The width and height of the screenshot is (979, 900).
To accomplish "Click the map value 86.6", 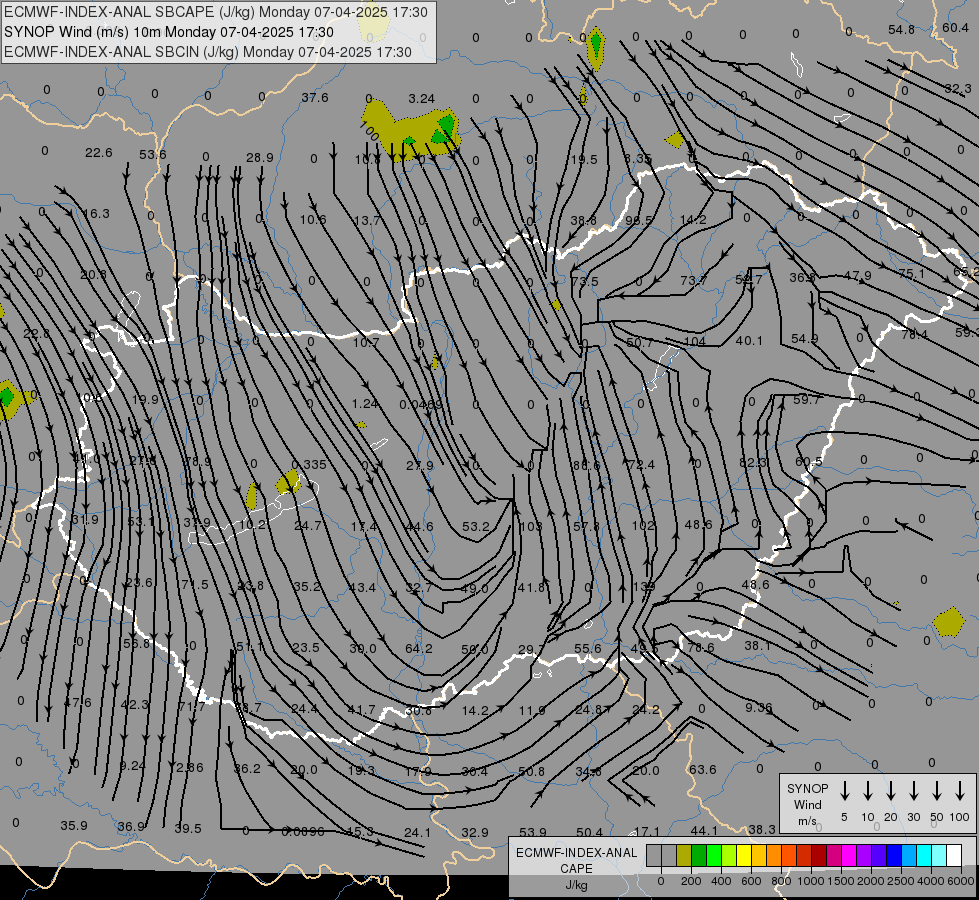I will [586, 465].
